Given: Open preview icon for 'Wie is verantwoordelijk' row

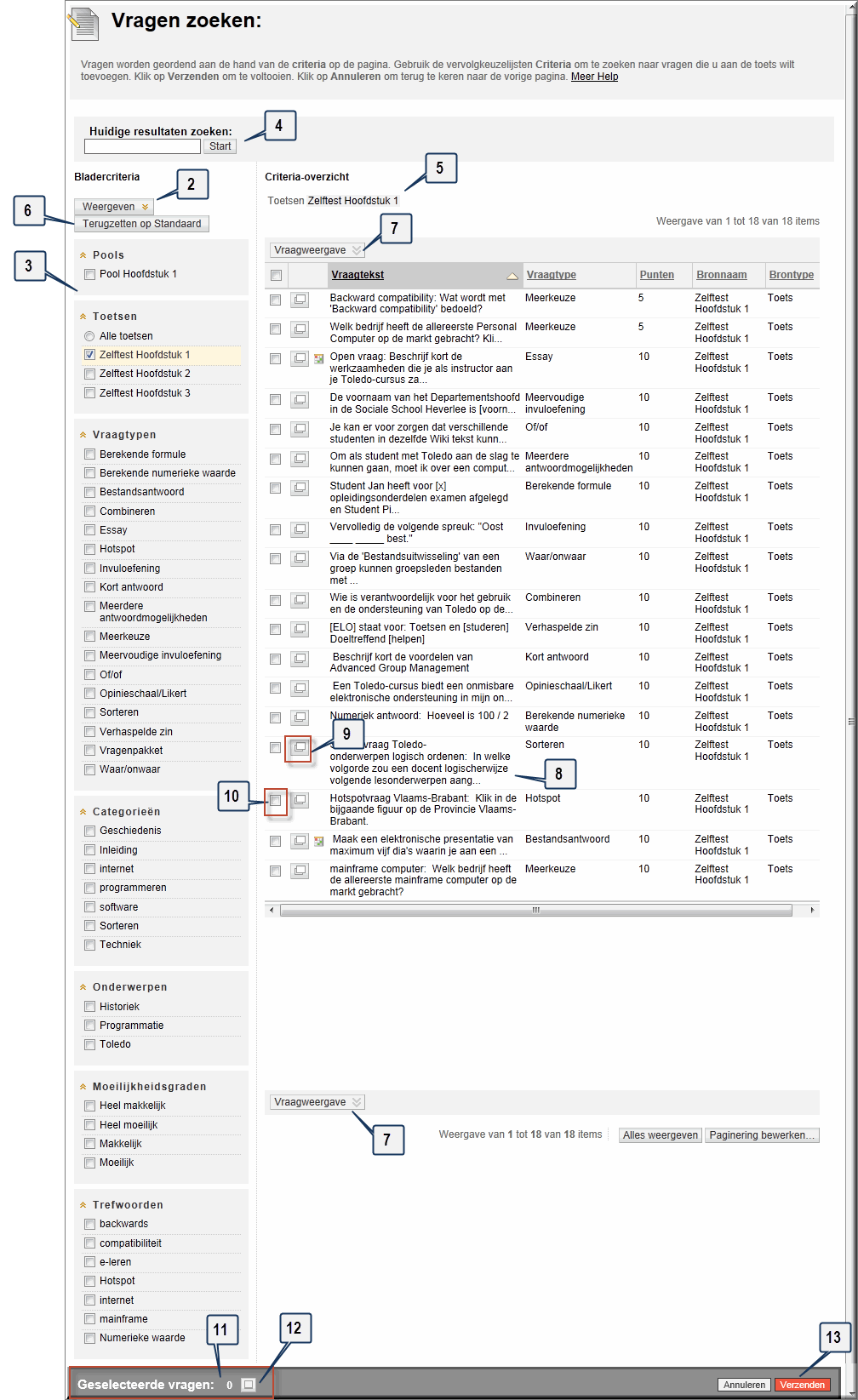Looking at the screenshot, I should [x=300, y=600].
